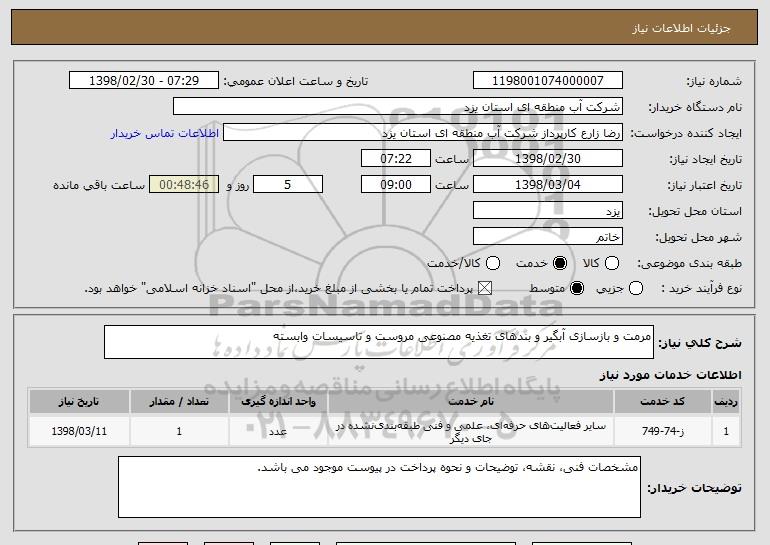Click the تعداد / مقدار column header
The width and height of the screenshot is (770, 545).
point(179,402)
